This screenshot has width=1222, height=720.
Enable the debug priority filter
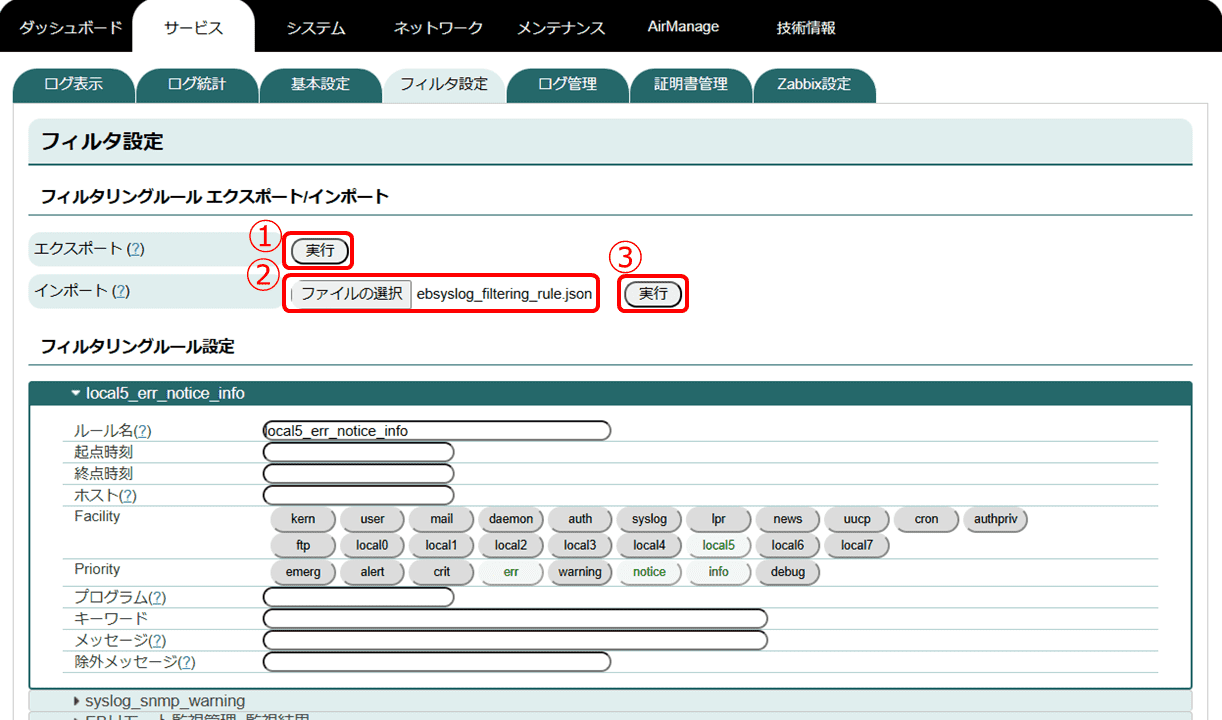[787, 571]
